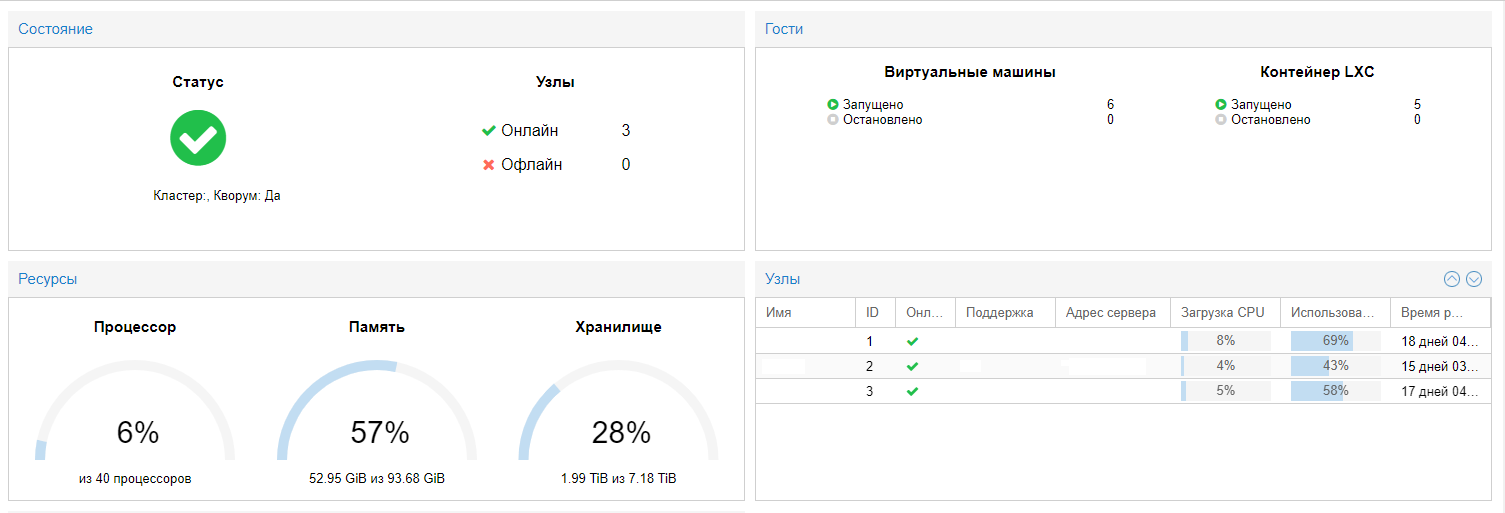Click running icon under Контейнер LXC
This screenshot has height=513, width=1505.
click(x=1221, y=105)
